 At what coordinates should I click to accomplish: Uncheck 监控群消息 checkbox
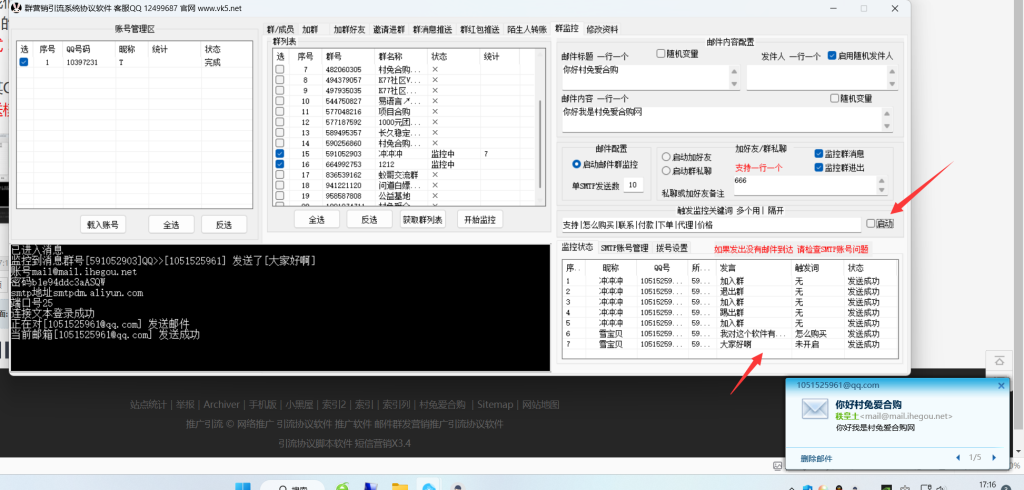click(x=819, y=154)
